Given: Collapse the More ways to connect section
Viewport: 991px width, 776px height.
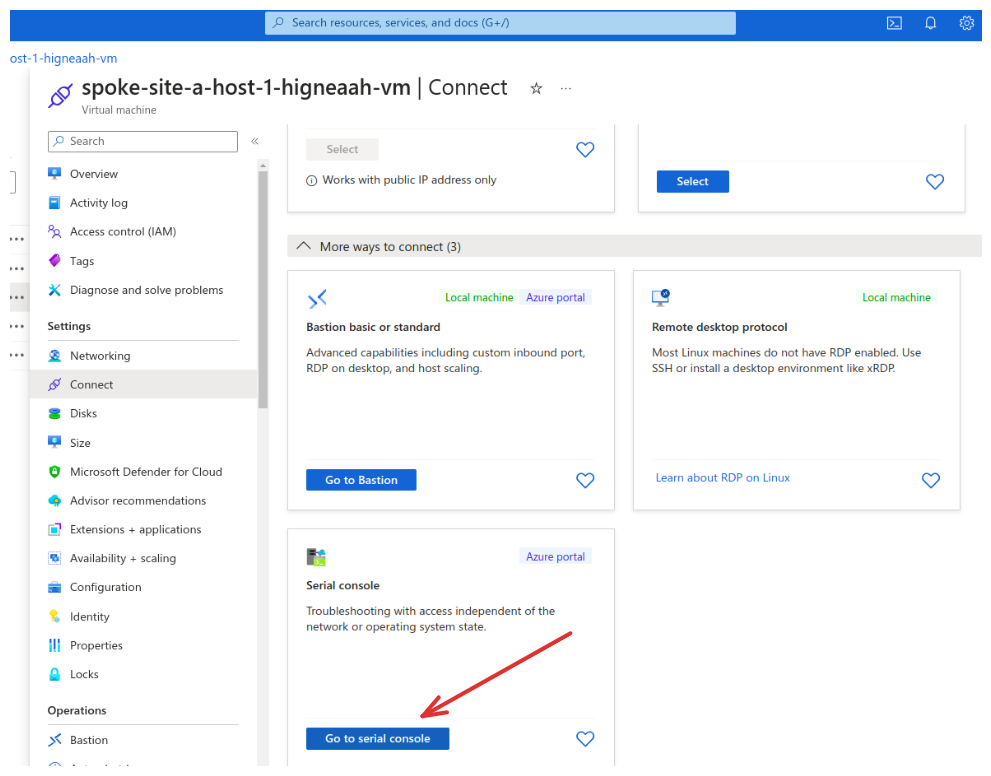Looking at the screenshot, I should pyautogui.click(x=304, y=246).
